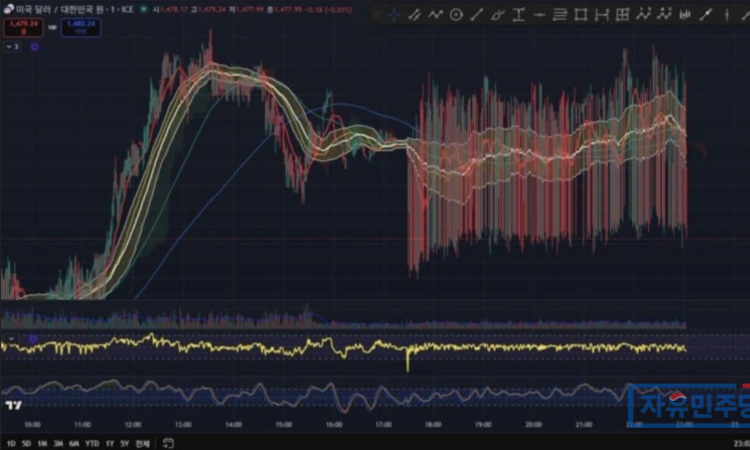Choose the 5Y time range
The image size is (750, 450).
pyautogui.click(x=124, y=442)
